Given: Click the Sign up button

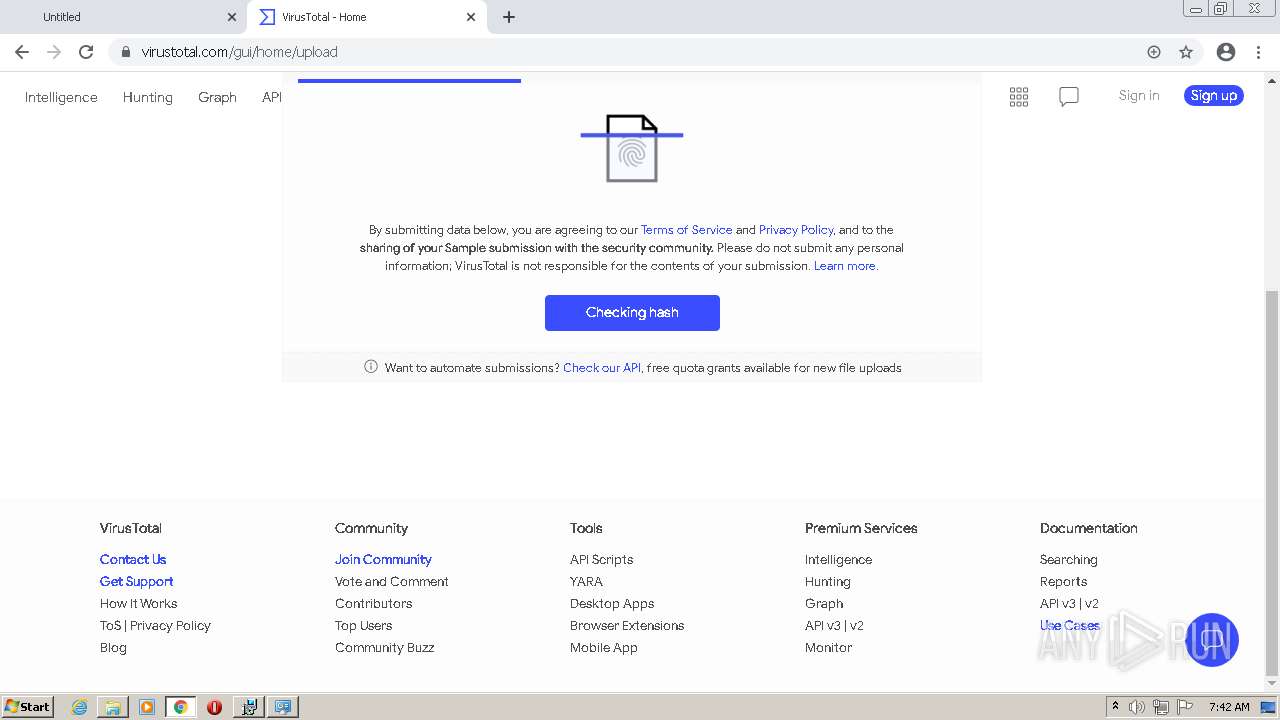Looking at the screenshot, I should coord(1214,96).
